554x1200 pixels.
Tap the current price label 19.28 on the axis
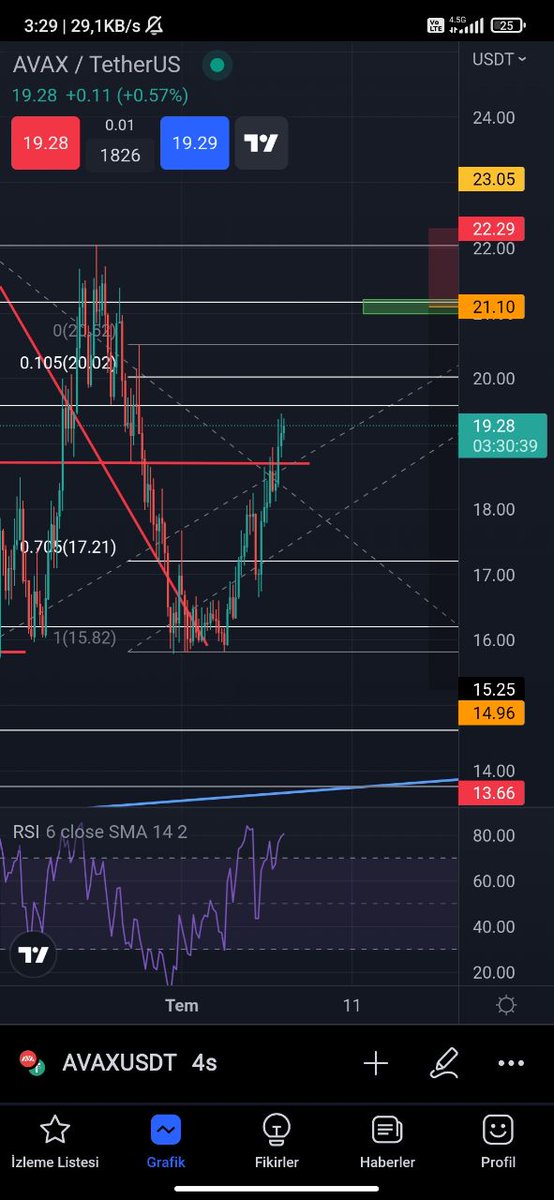point(503,435)
